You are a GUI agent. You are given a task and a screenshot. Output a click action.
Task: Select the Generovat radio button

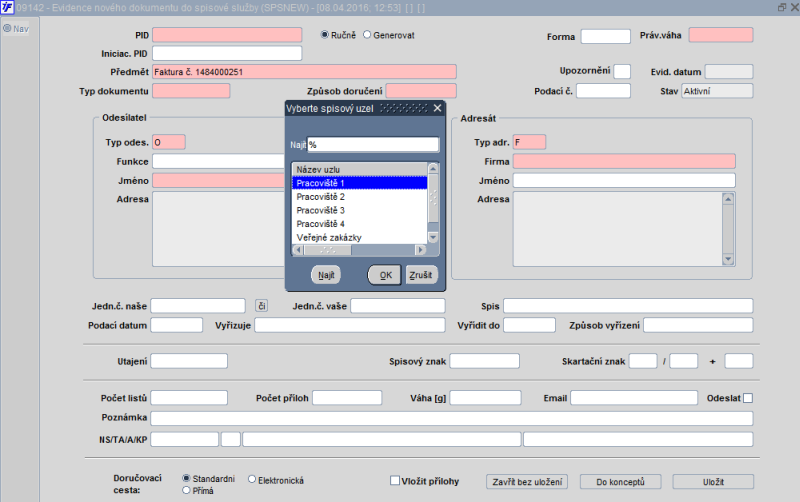[x=367, y=35]
